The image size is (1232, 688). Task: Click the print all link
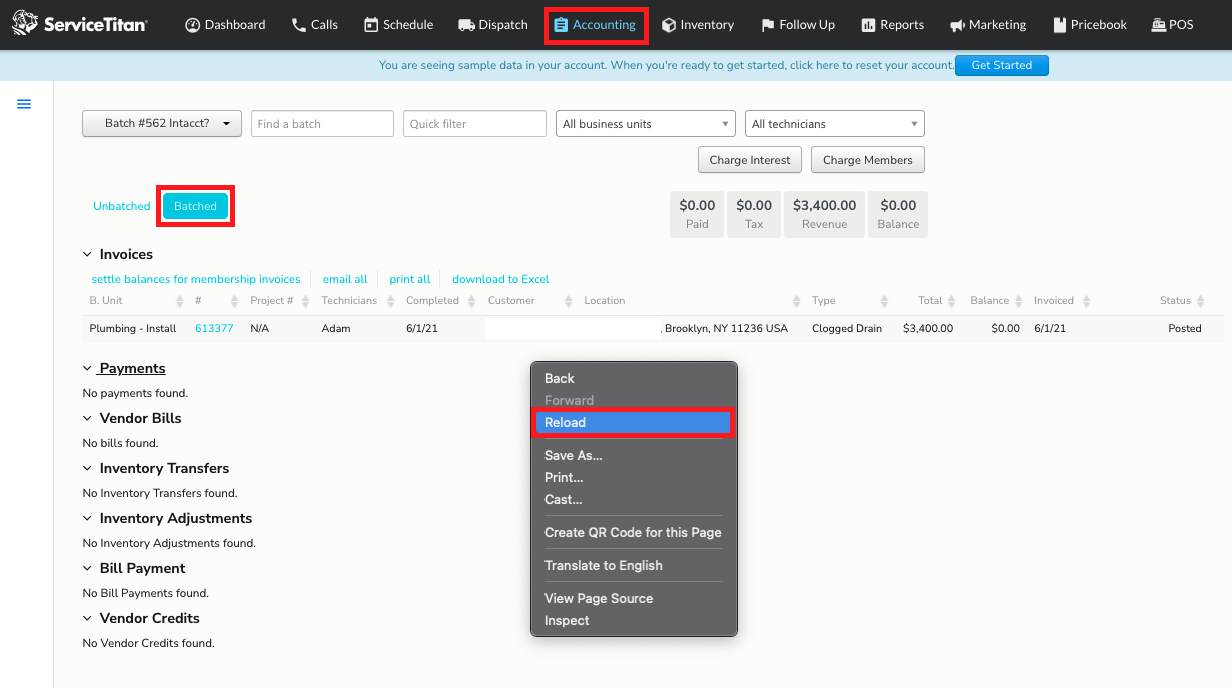coord(410,279)
